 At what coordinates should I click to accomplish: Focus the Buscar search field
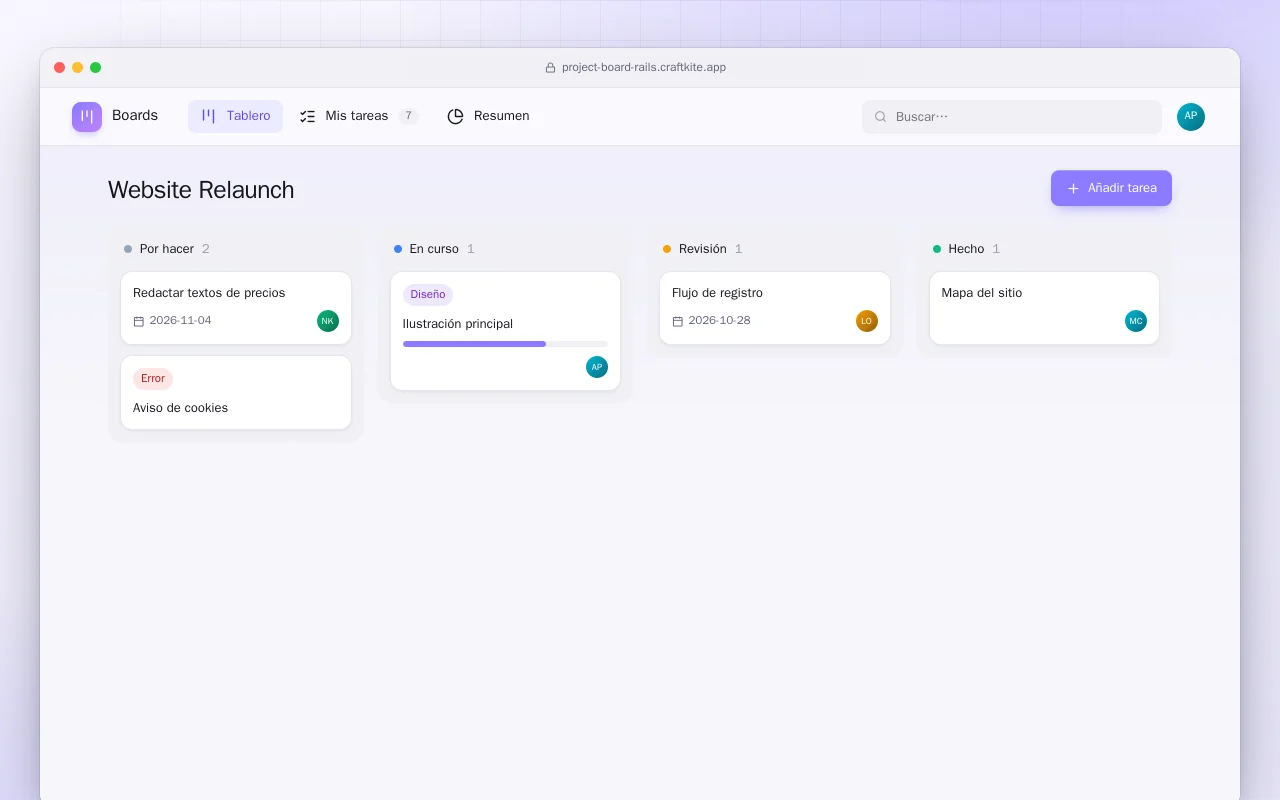click(1012, 117)
